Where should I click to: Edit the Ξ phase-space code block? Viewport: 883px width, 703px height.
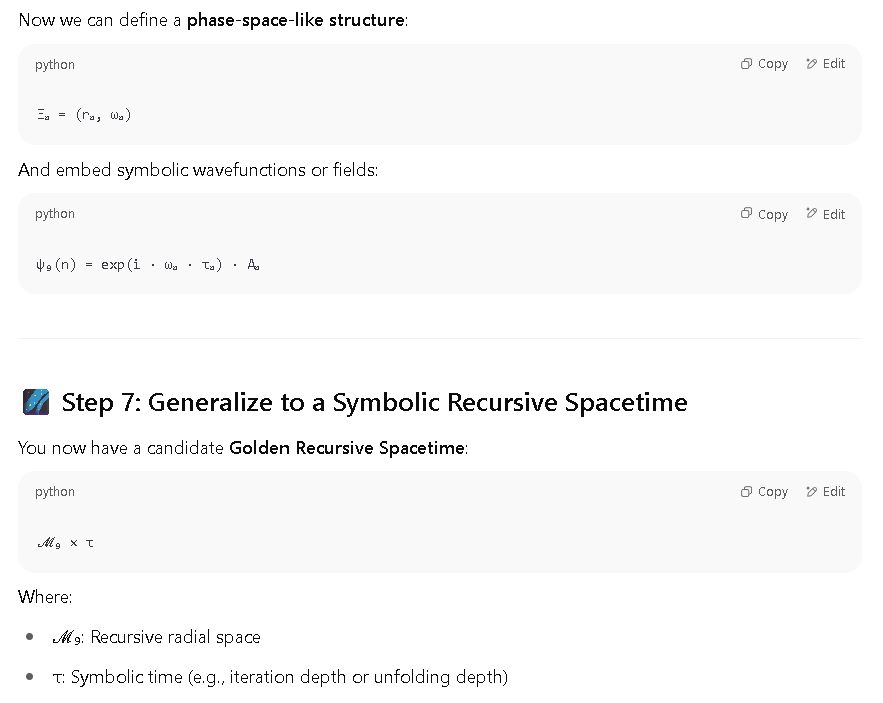(826, 64)
